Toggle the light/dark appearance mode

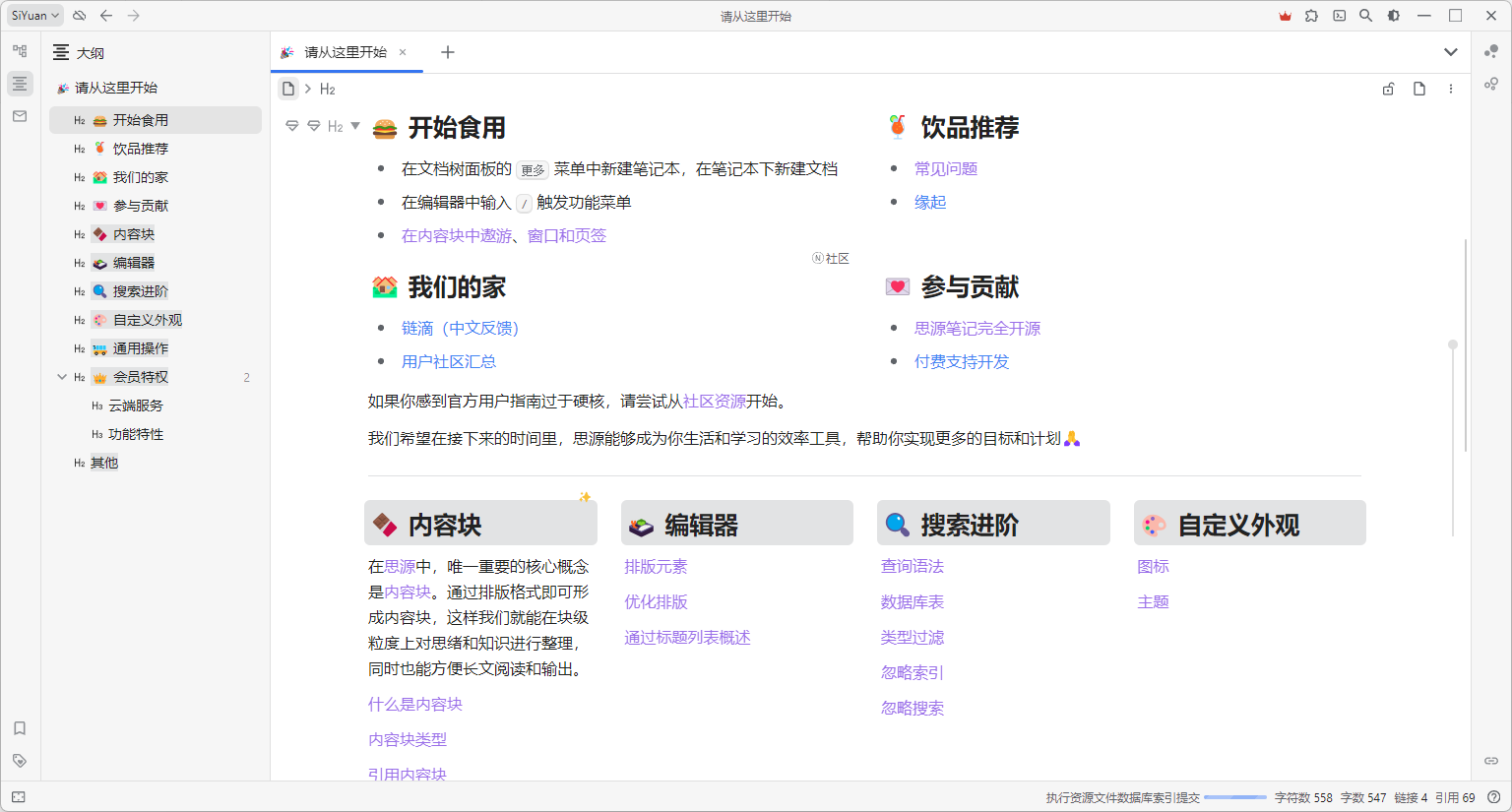point(1393,16)
